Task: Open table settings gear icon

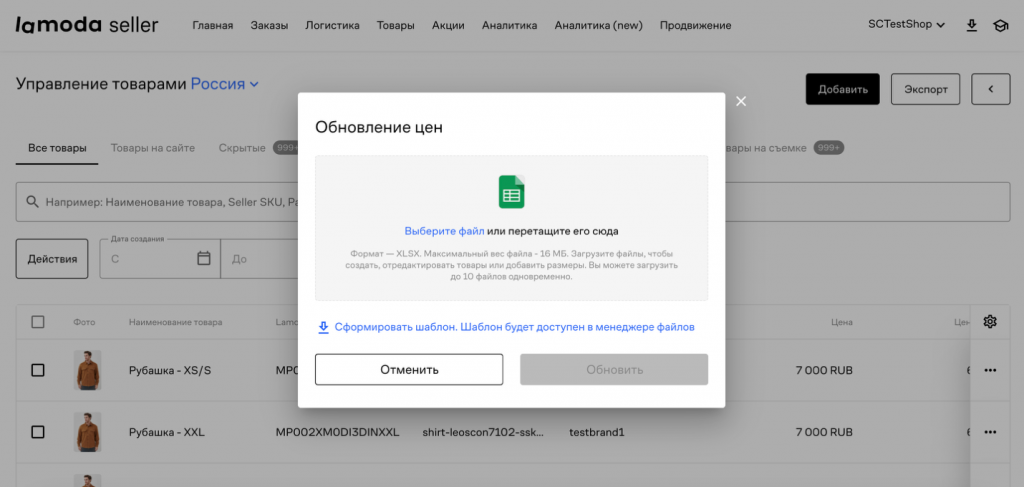Action: [990, 321]
